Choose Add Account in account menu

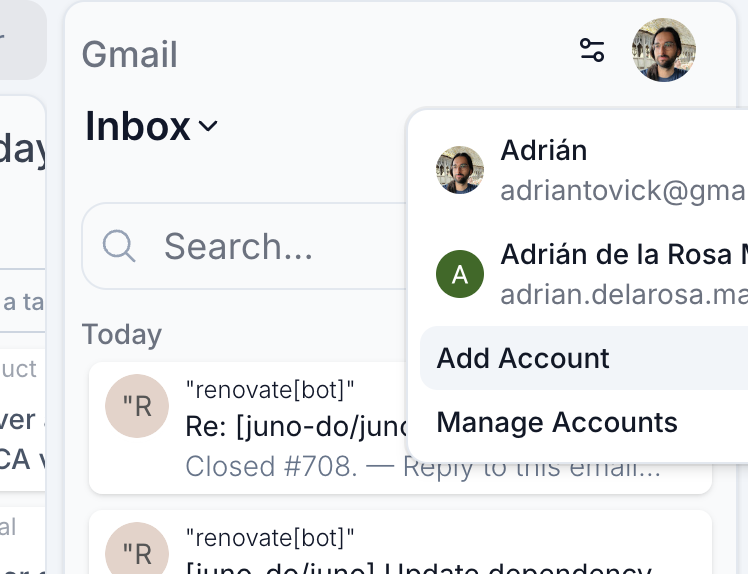coord(584,358)
